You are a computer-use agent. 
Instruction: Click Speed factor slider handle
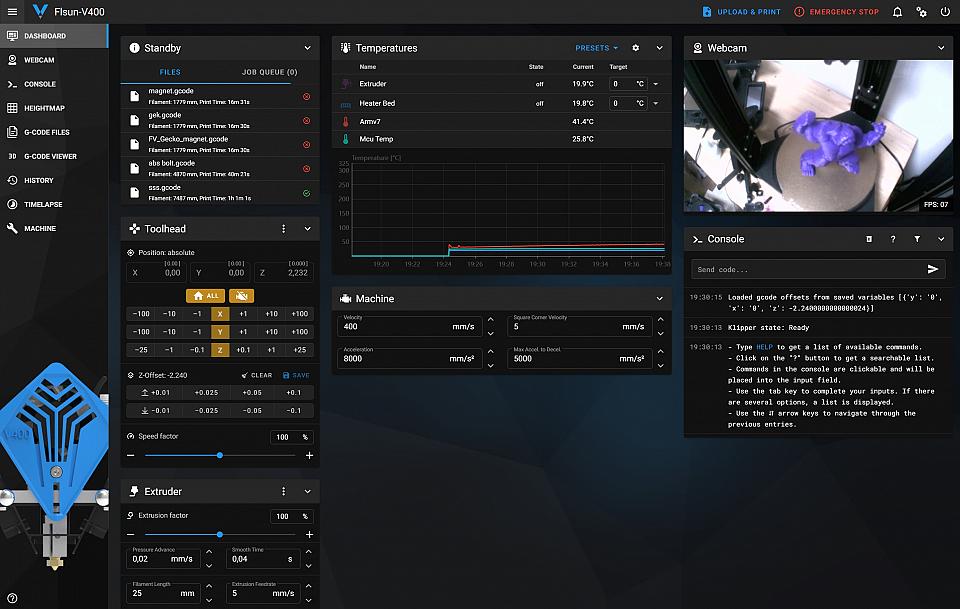pos(220,455)
